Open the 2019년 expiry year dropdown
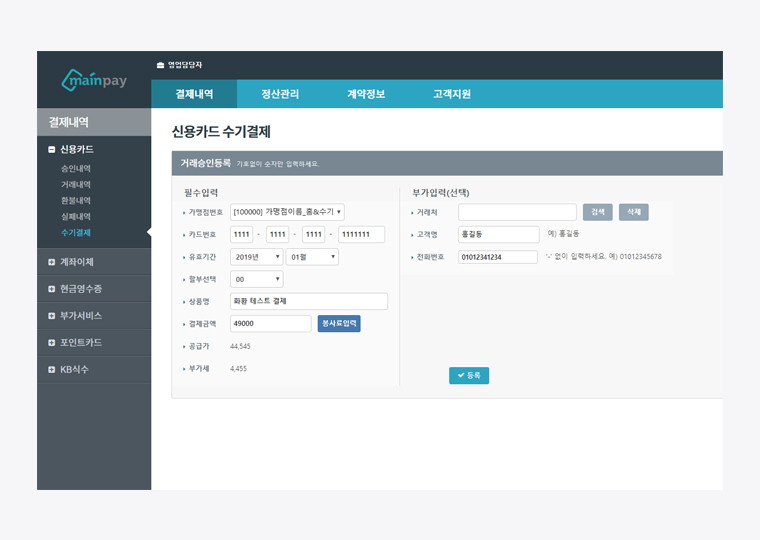Screen dimensions: 760x540 click(x=256, y=257)
